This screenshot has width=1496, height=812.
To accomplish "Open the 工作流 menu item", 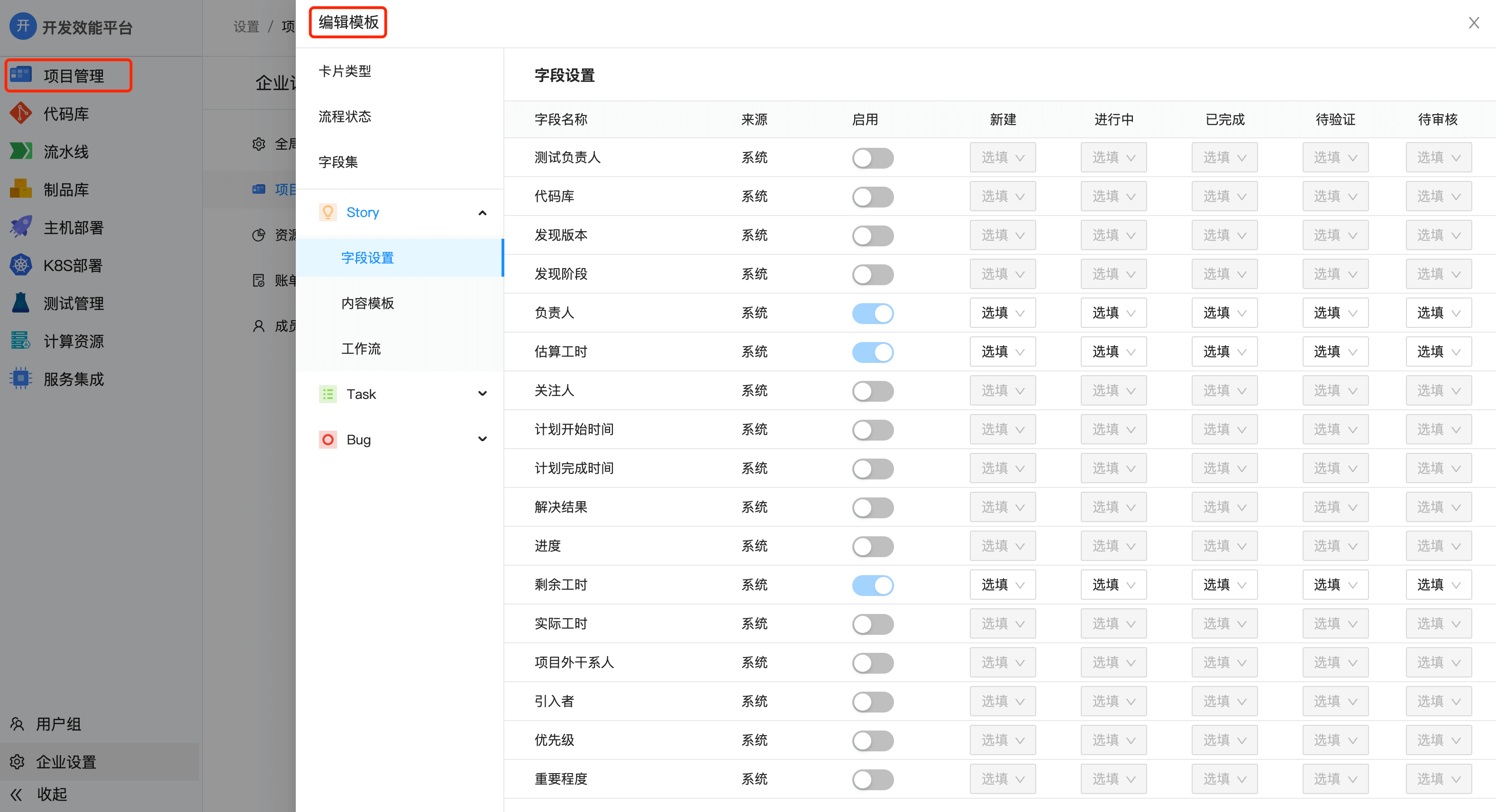I will click(x=361, y=348).
